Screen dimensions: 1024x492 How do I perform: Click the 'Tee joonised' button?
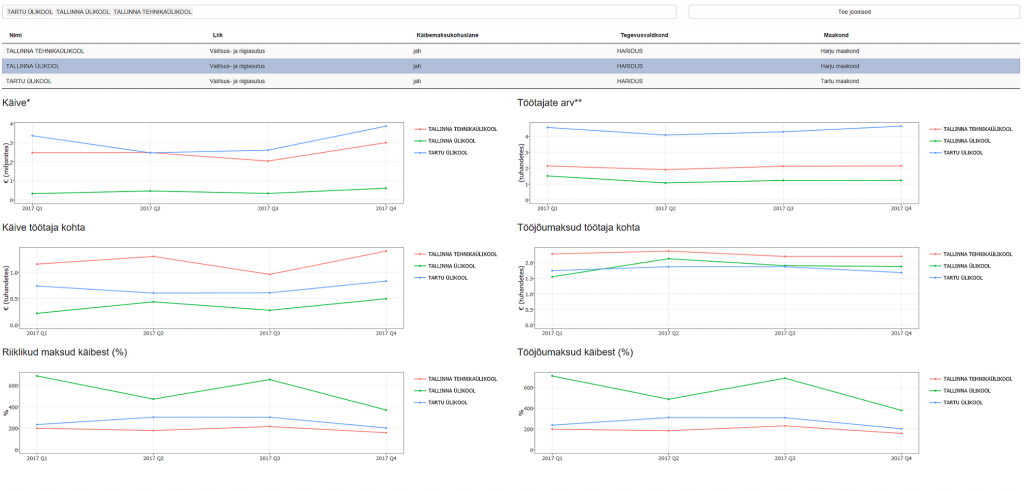854,12
